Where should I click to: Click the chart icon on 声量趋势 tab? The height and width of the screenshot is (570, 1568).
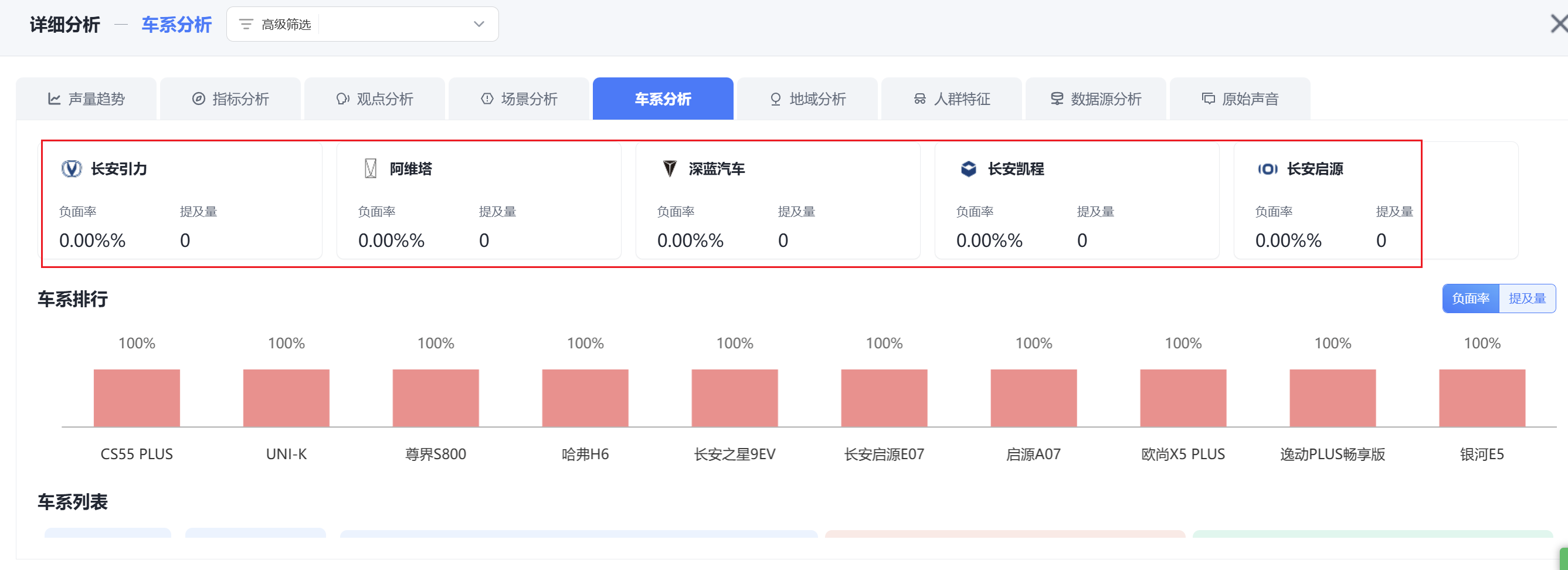54,99
